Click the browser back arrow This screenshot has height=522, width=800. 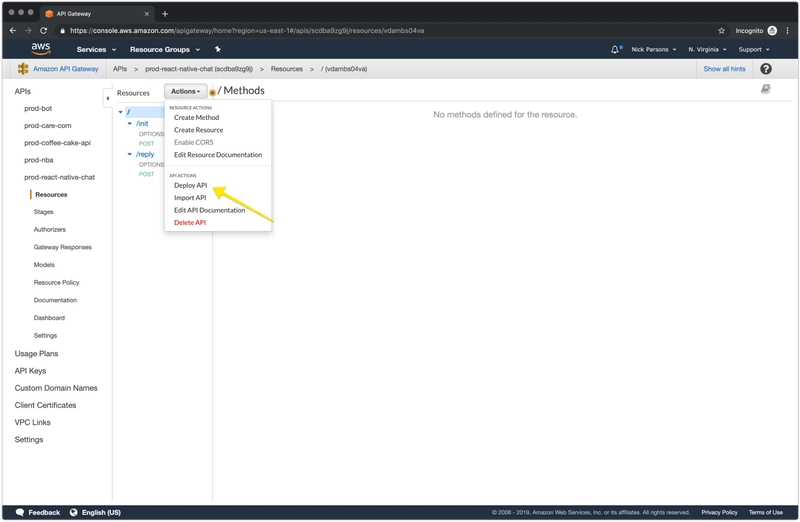[x=13, y=31]
